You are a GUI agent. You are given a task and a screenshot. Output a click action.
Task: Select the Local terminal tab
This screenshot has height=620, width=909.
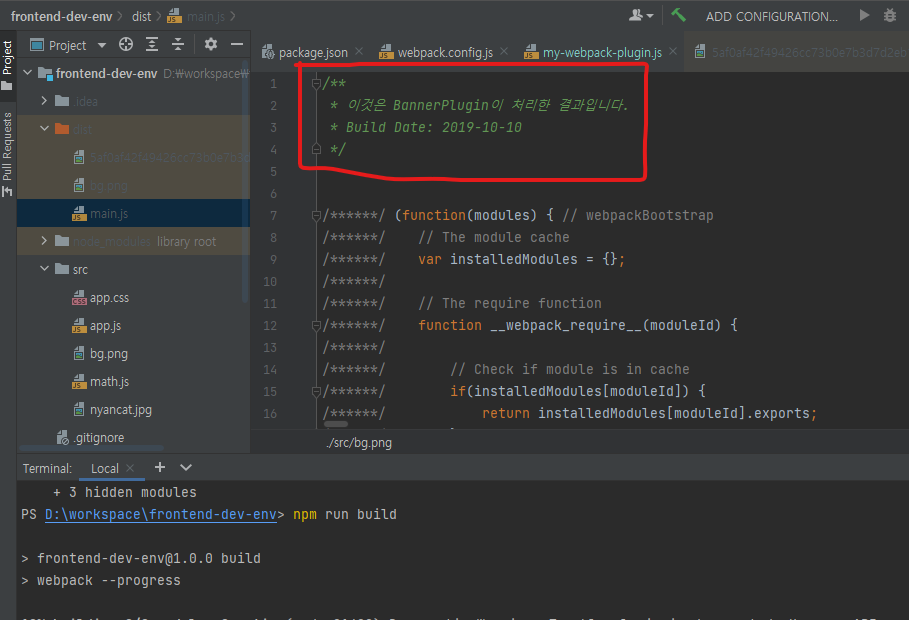click(105, 469)
